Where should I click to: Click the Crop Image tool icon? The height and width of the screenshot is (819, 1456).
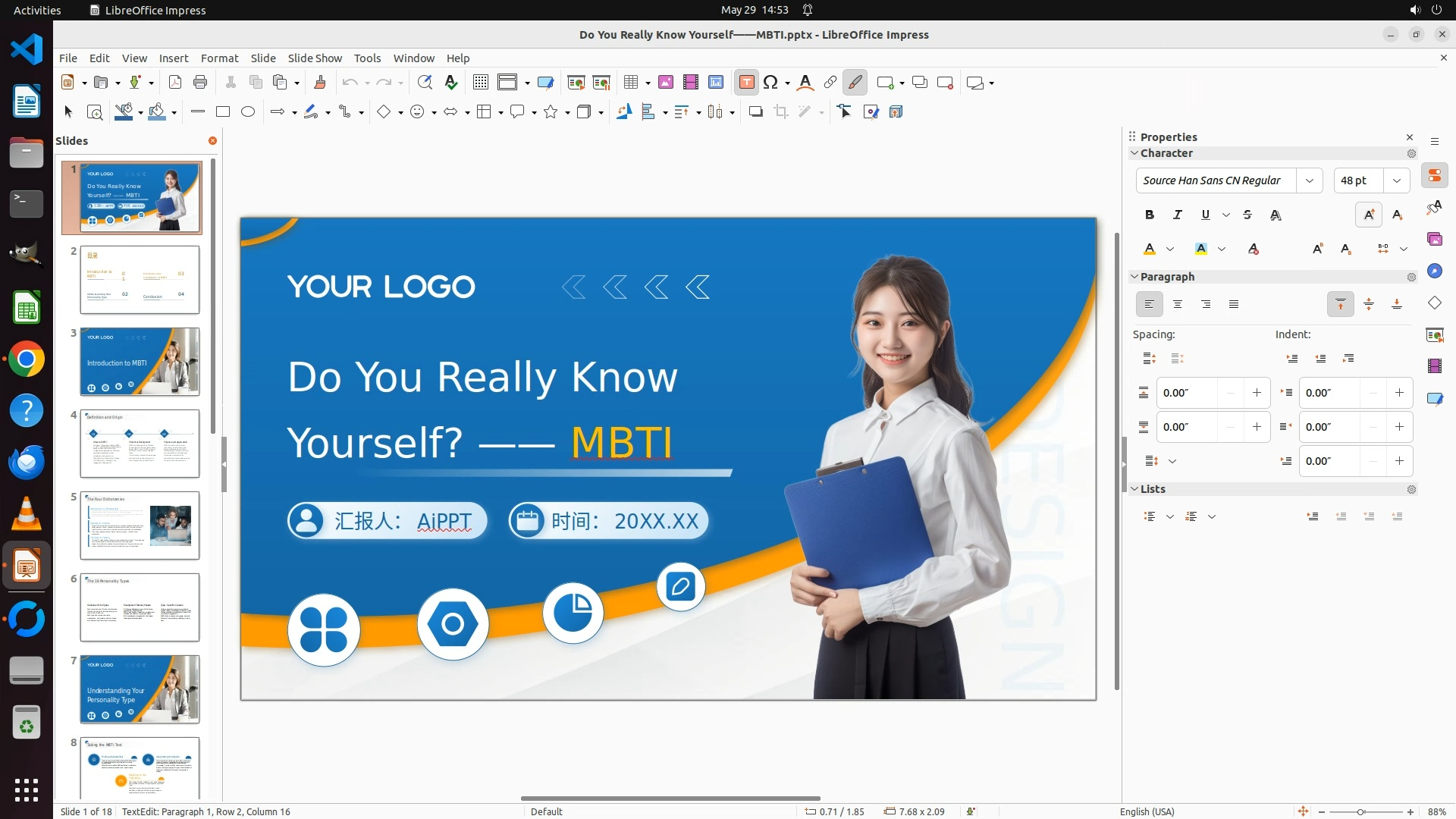tap(781, 112)
